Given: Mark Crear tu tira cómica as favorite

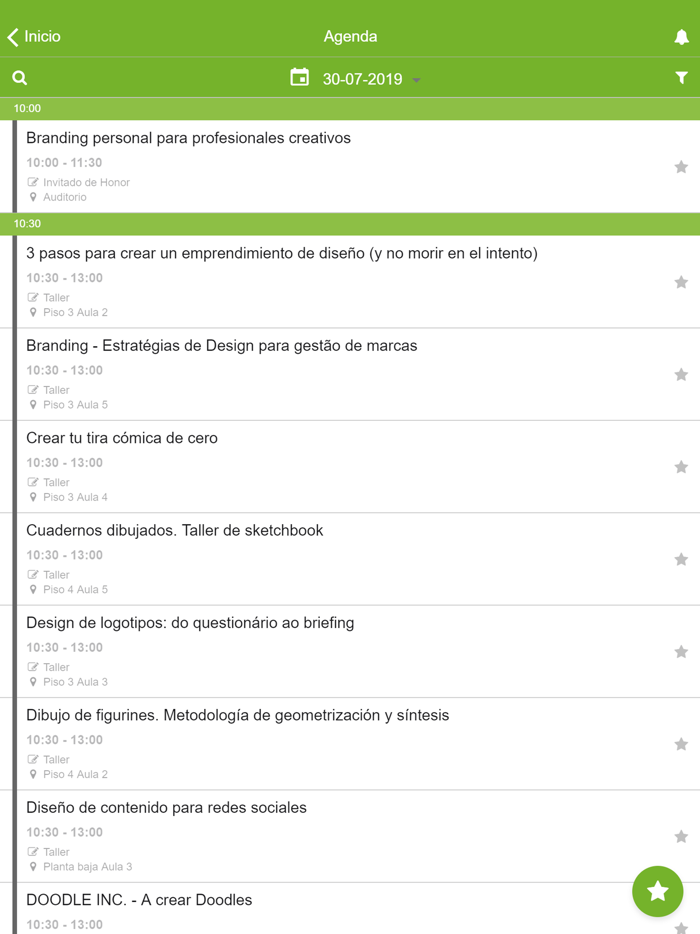Looking at the screenshot, I should pyautogui.click(x=681, y=467).
